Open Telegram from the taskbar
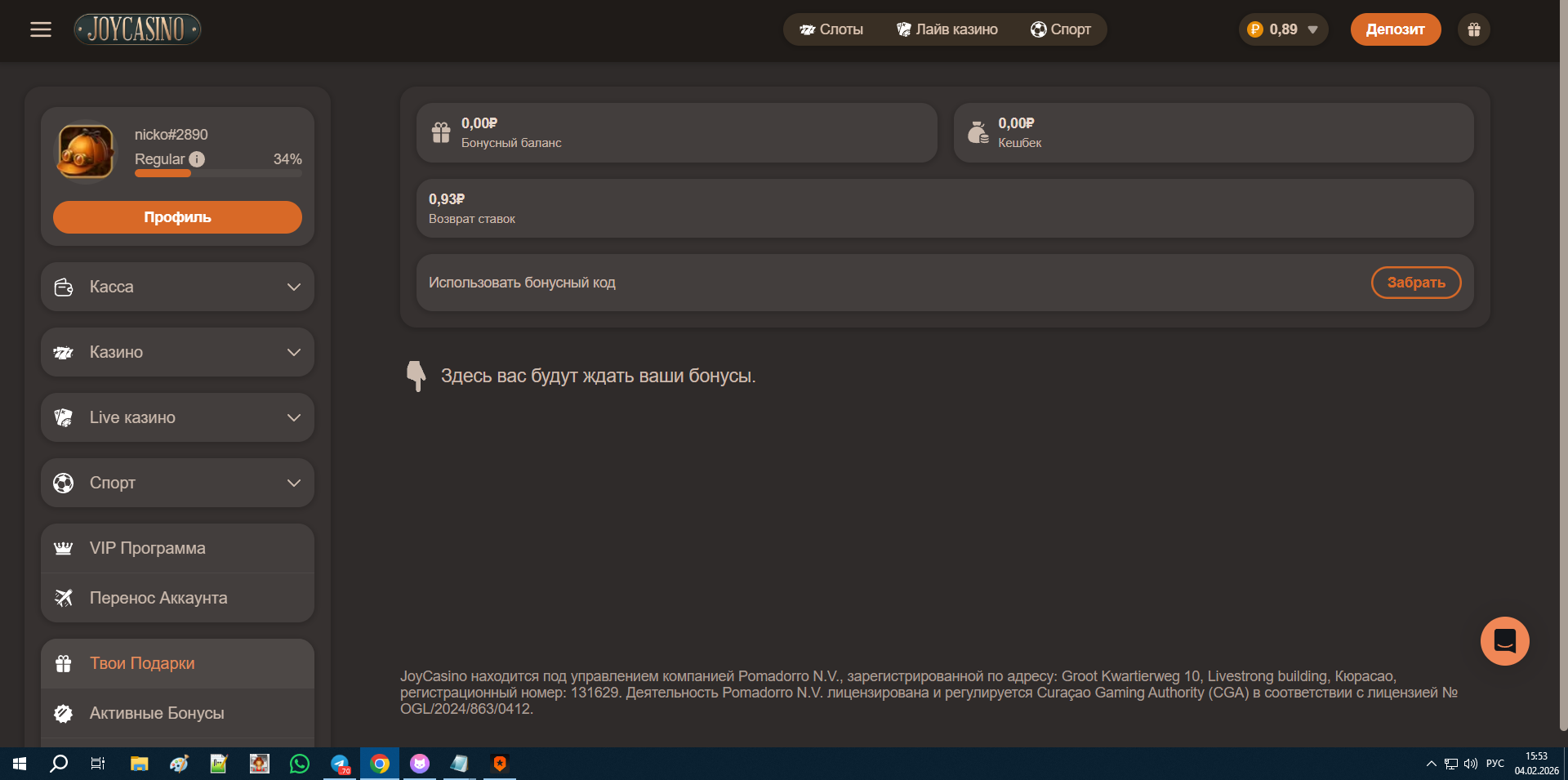 pos(340,764)
